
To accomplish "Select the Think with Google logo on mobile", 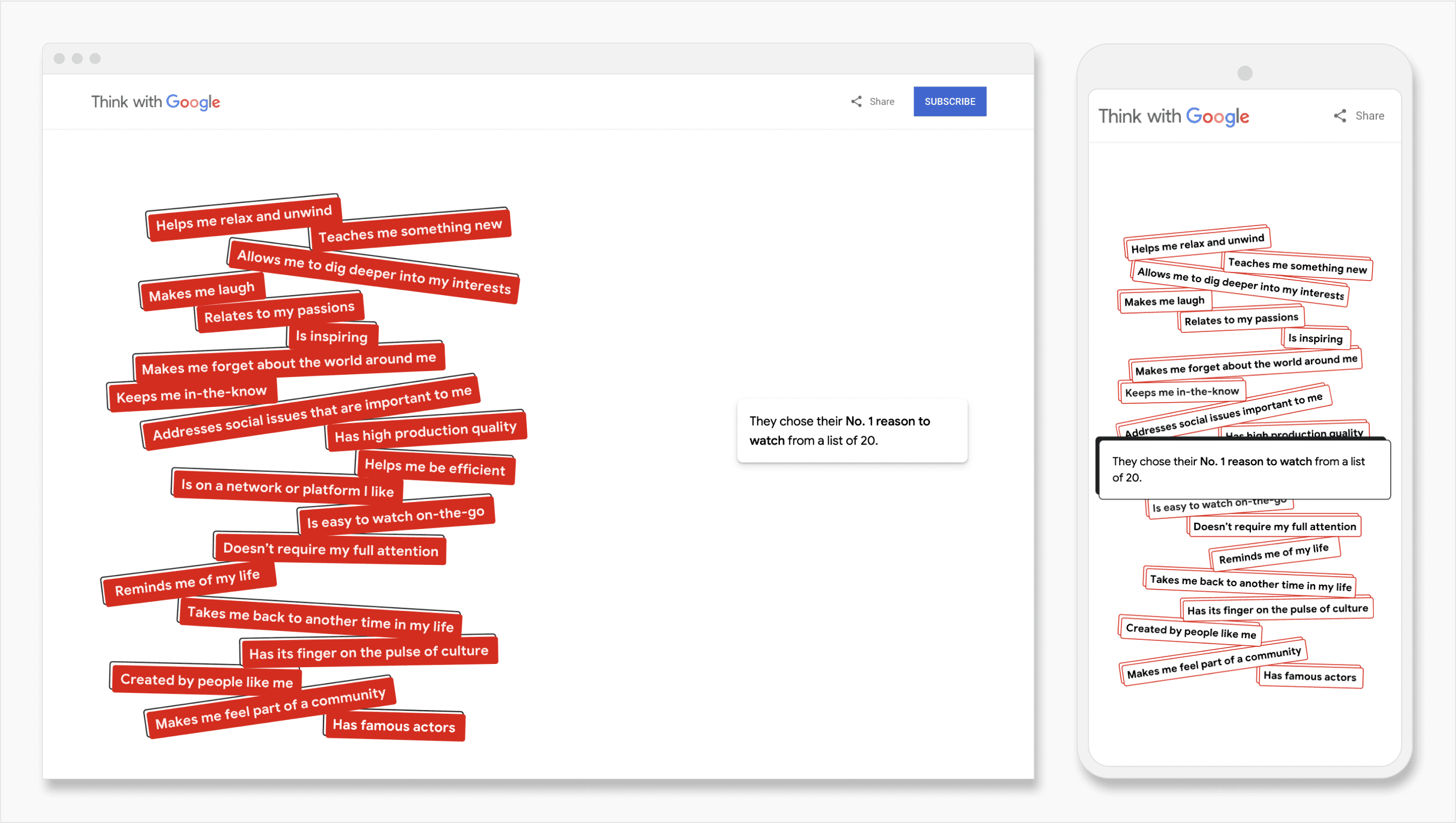I will 1174,116.
